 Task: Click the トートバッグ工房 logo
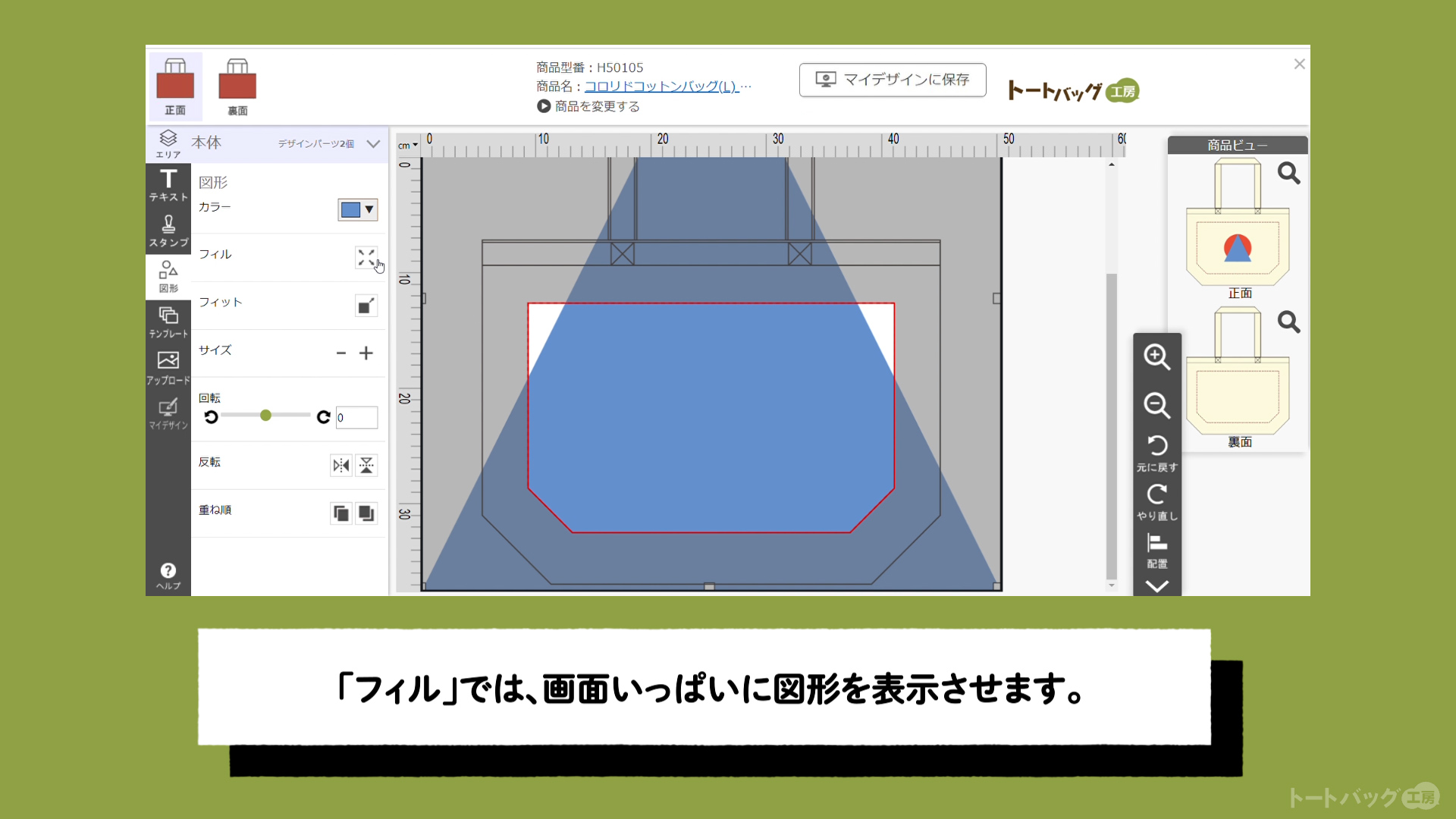(x=1073, y=91)
